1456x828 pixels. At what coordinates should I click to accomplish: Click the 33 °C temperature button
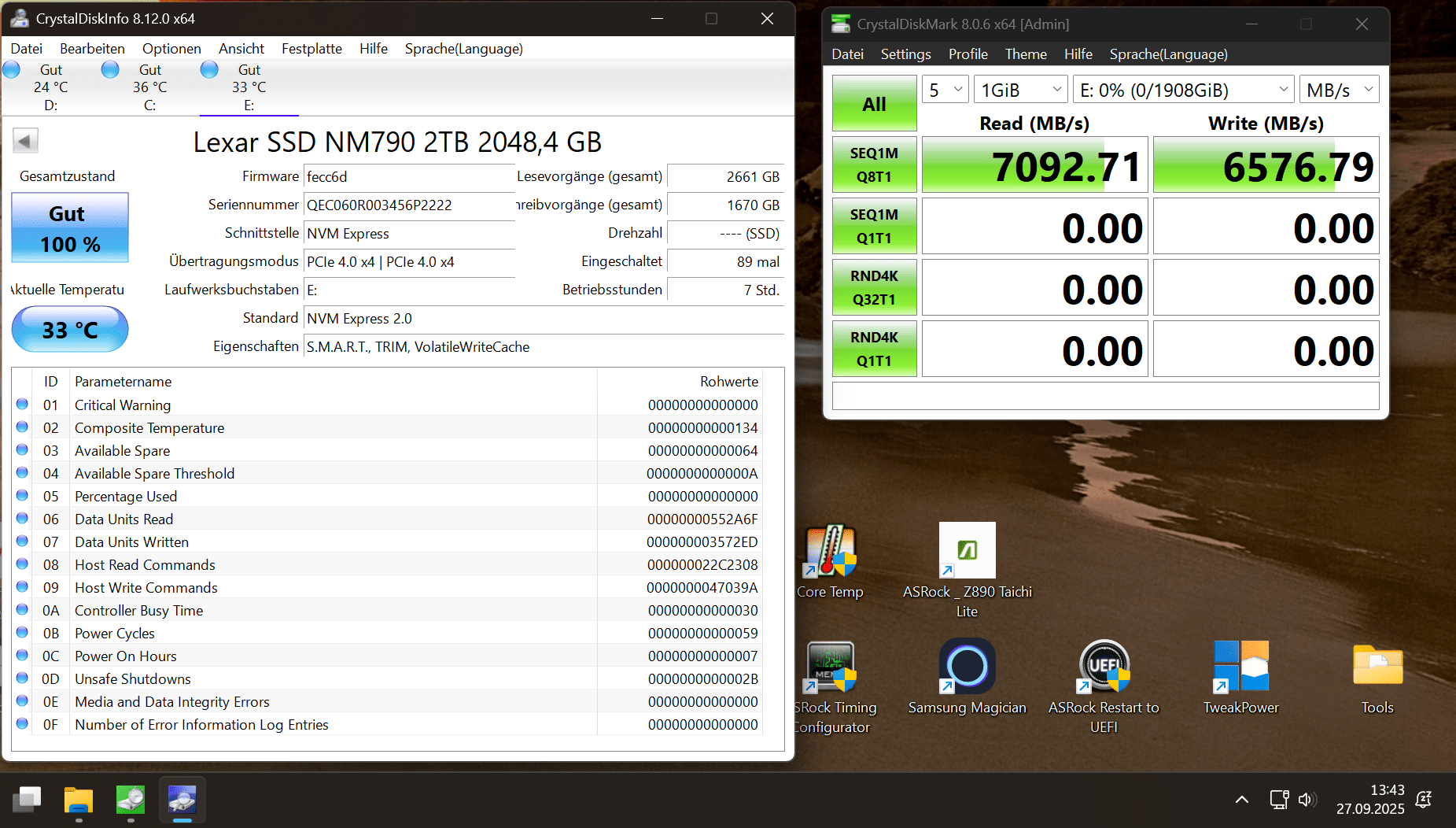[70, 329]
